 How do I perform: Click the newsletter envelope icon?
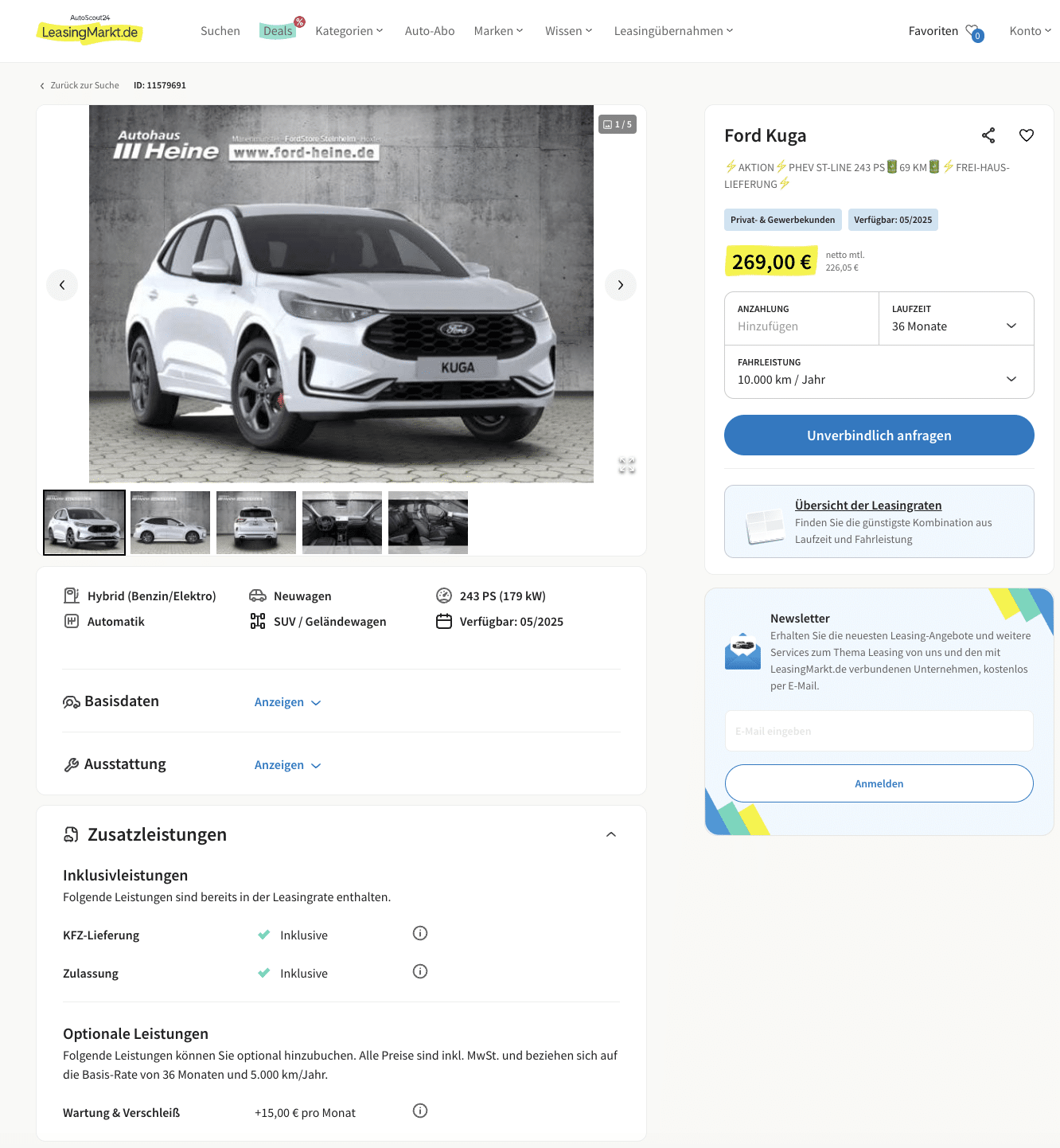click(x=743, y=651)
